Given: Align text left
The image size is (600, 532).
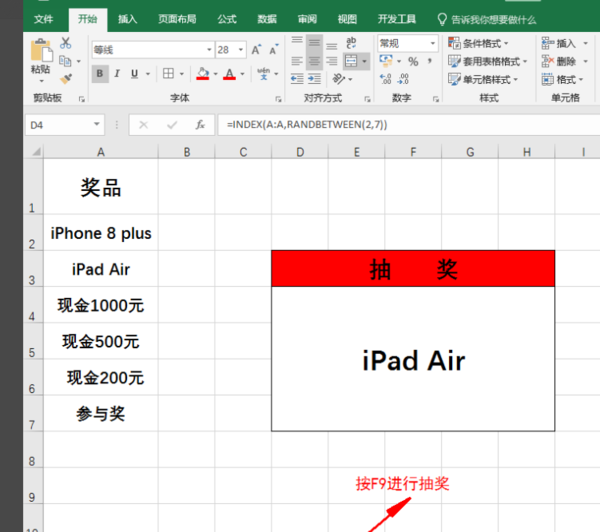Looking at the screenshot, I should pyautogui.click(x=297, y=61).
